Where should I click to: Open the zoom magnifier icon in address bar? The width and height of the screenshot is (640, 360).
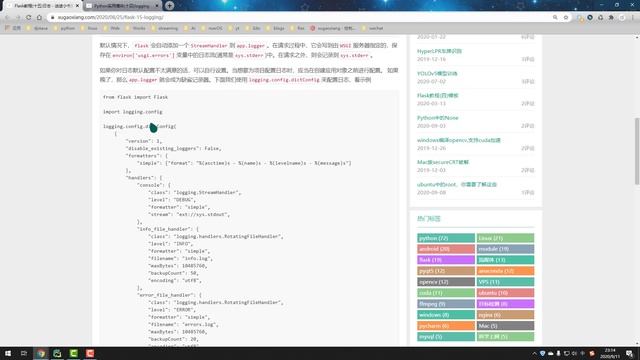tap(555, 17)
